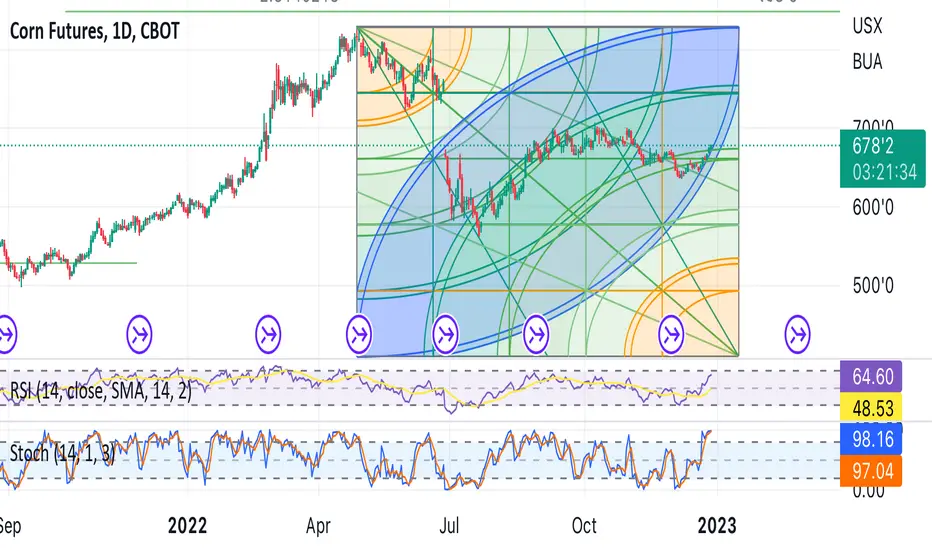Screen dimensions: 932x550
Task: Select the Stoch (14, 1, 3) indicator legend
Action: click(62, 454)
